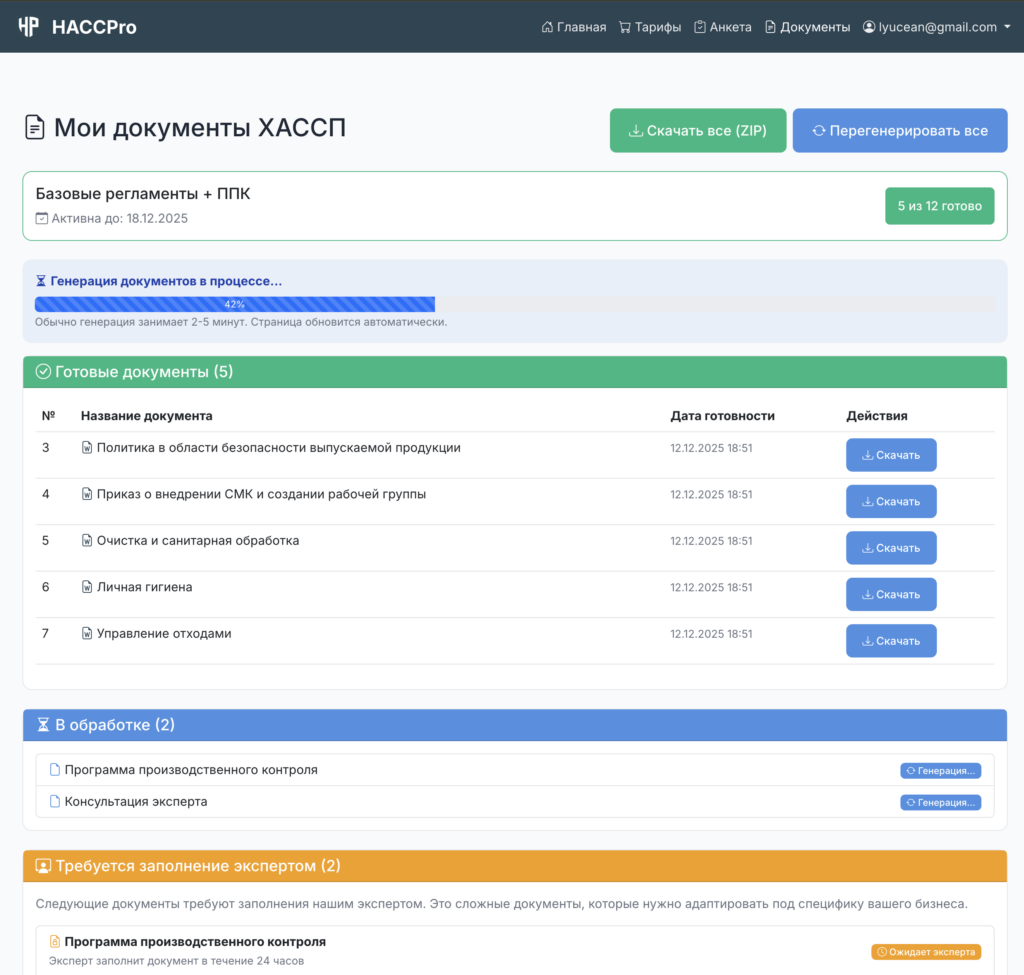Click Word file icon for Управление отходами
This screenshot has height=975, width=1024.
[x=87, y=634]
